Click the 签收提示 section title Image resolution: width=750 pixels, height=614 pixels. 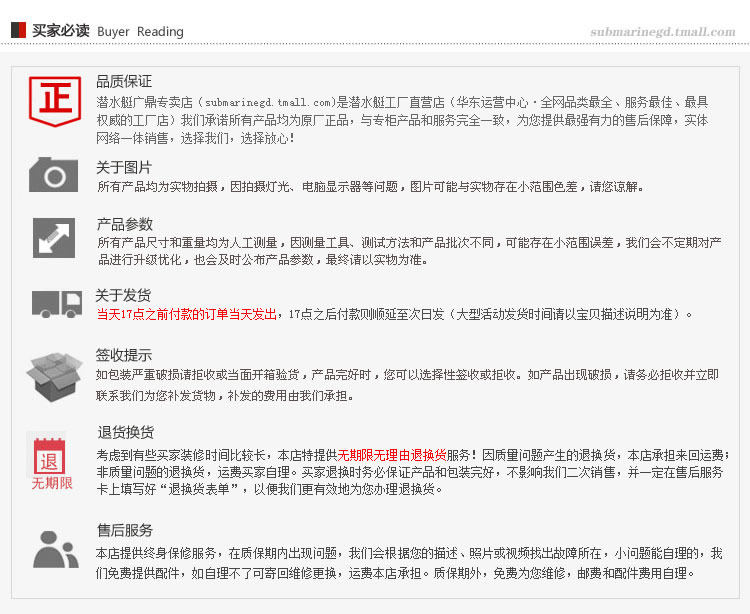124,355
